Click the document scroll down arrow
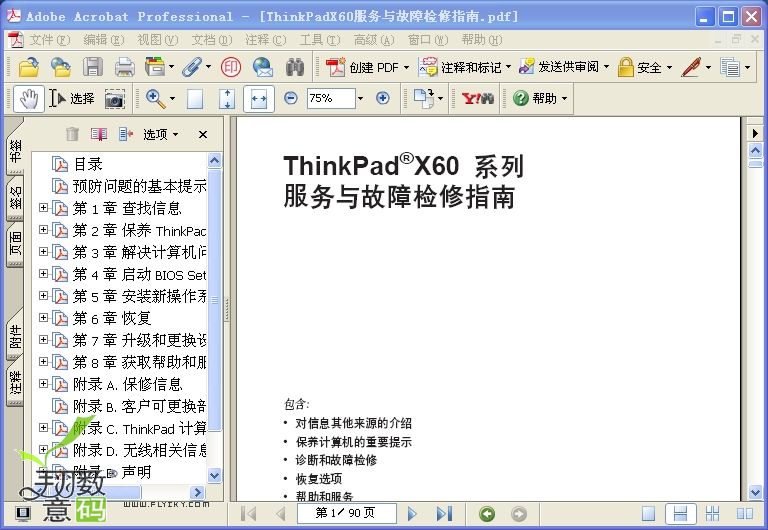 (755, 492)
